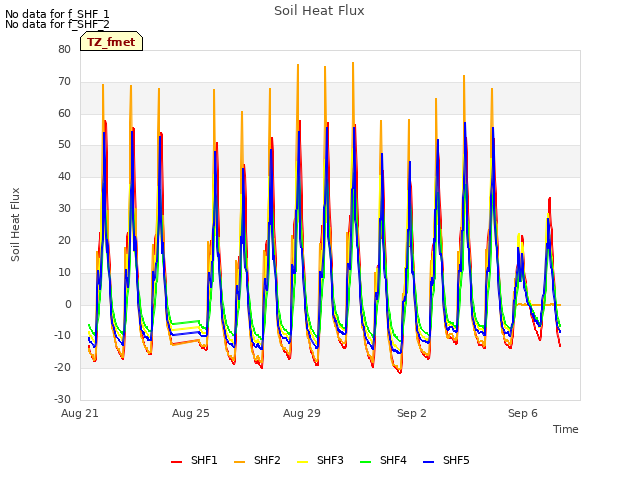Click the blue SHF5 legend color swatch
The height and width of the screenshot is (480, 640).
(429, 462)
